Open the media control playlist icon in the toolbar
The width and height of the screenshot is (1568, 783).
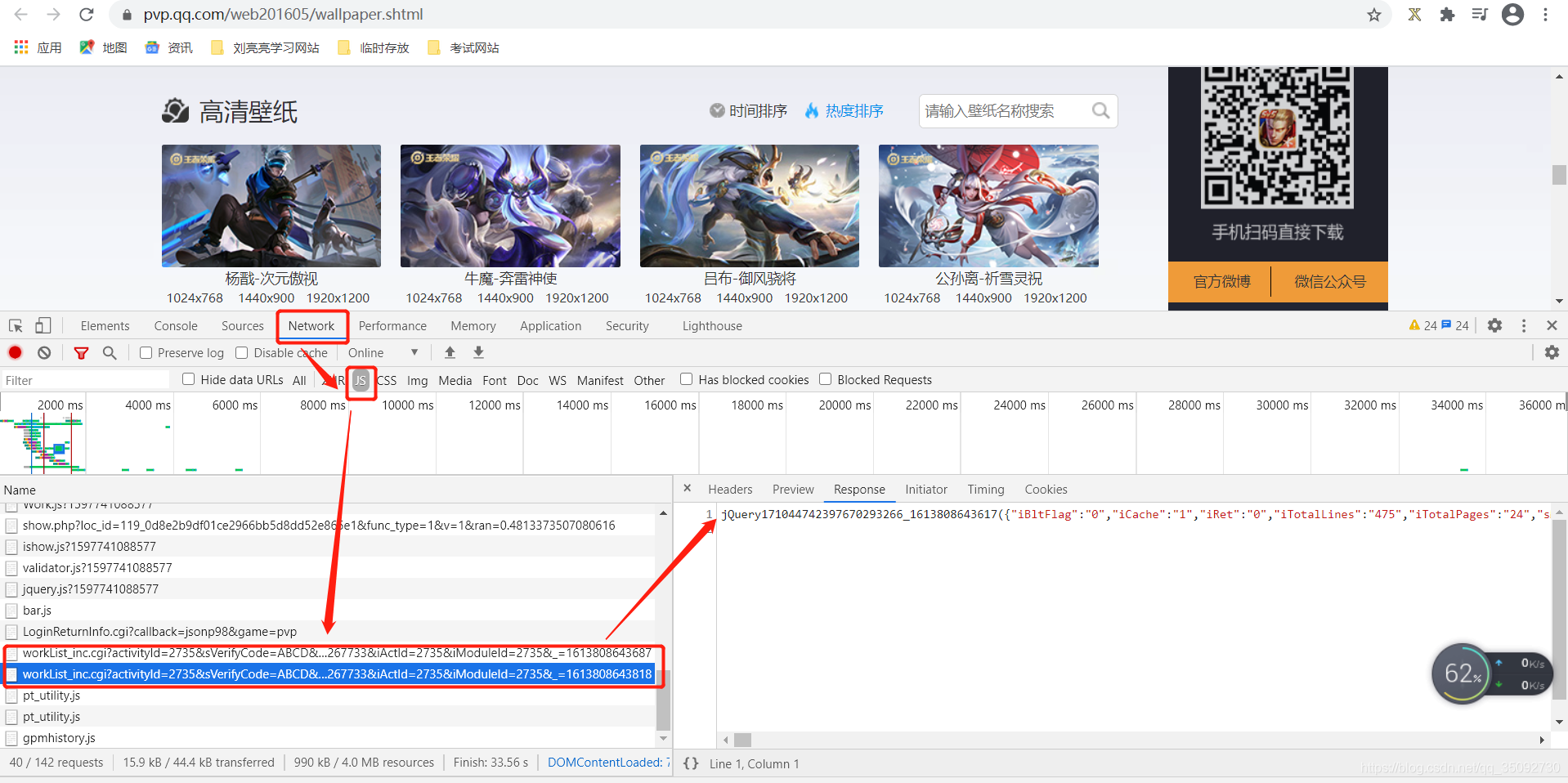[1480, 15]
